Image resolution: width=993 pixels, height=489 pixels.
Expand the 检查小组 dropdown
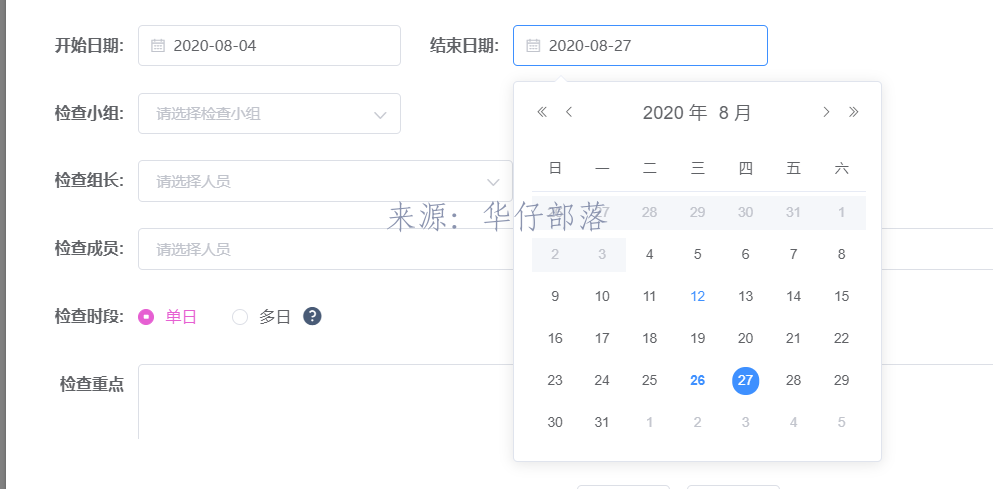[269, 114]
